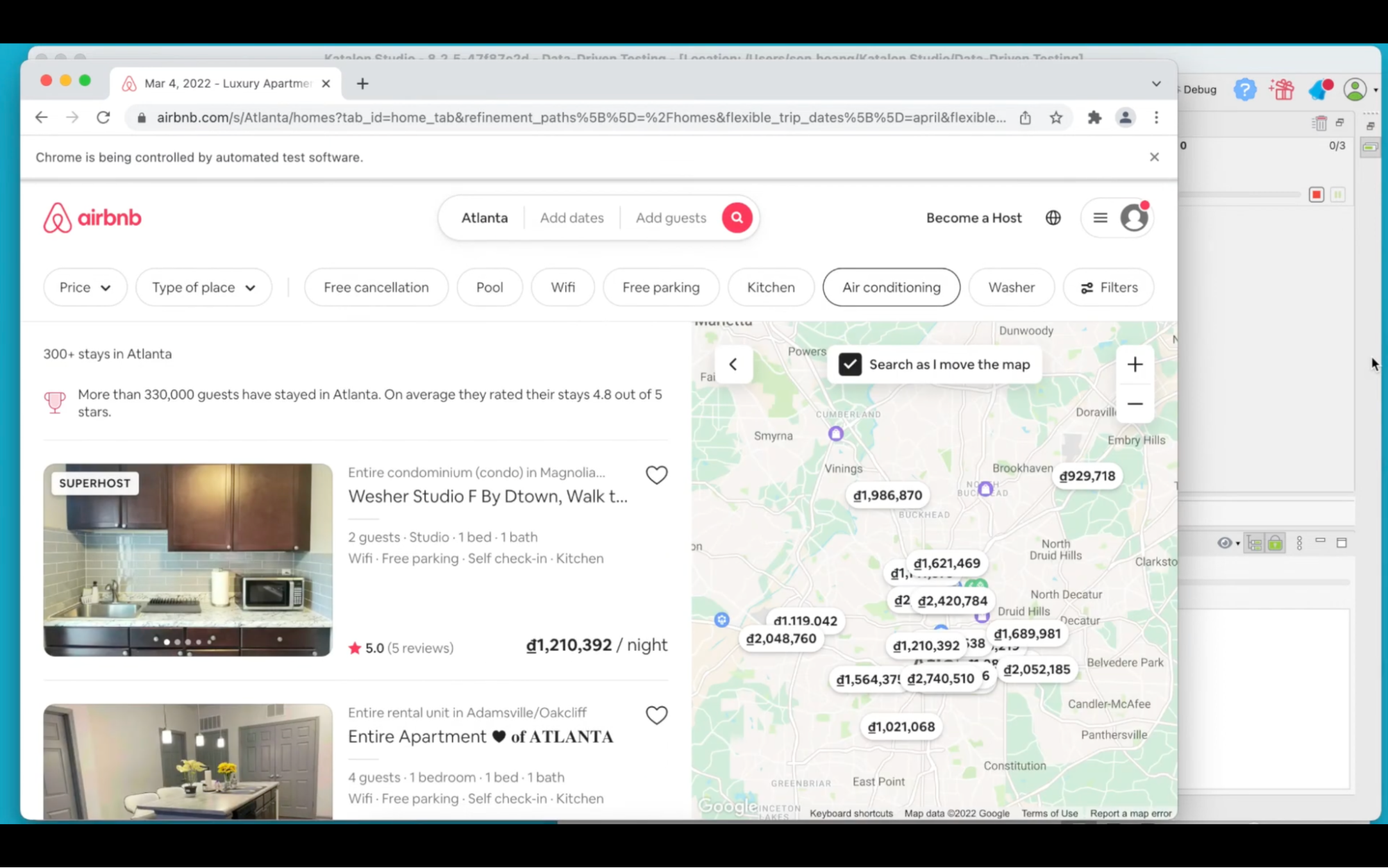The height and width of the screenshot is (868, 1388).
Task: Toggle the Pool filter chip
Action: [490, 287]
